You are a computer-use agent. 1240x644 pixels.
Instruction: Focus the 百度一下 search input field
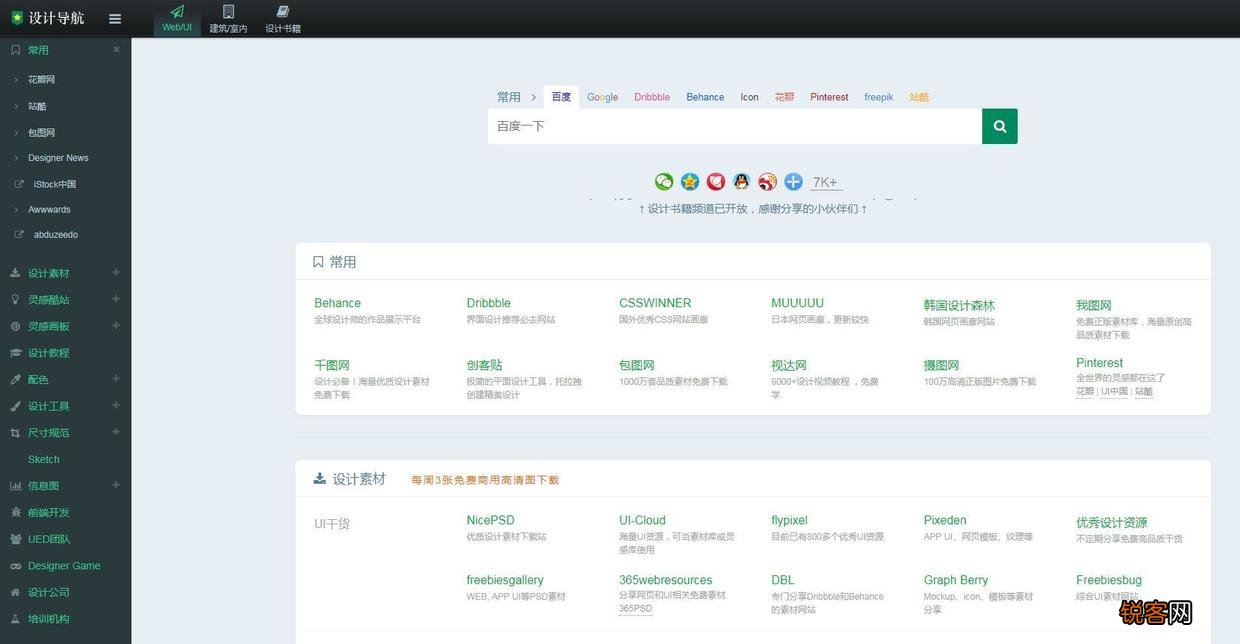735,126
